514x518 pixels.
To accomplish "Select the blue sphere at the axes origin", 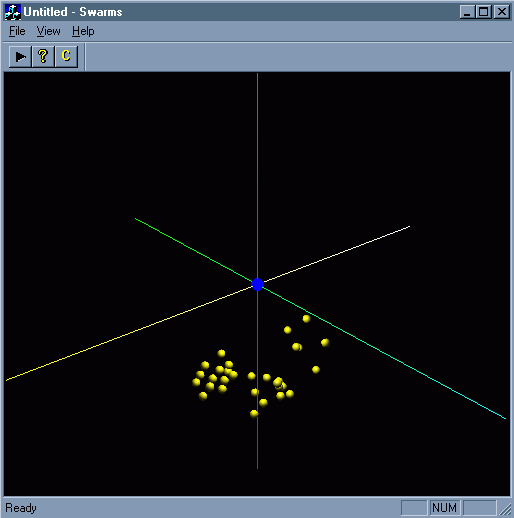I will click(x=257, y=284).
